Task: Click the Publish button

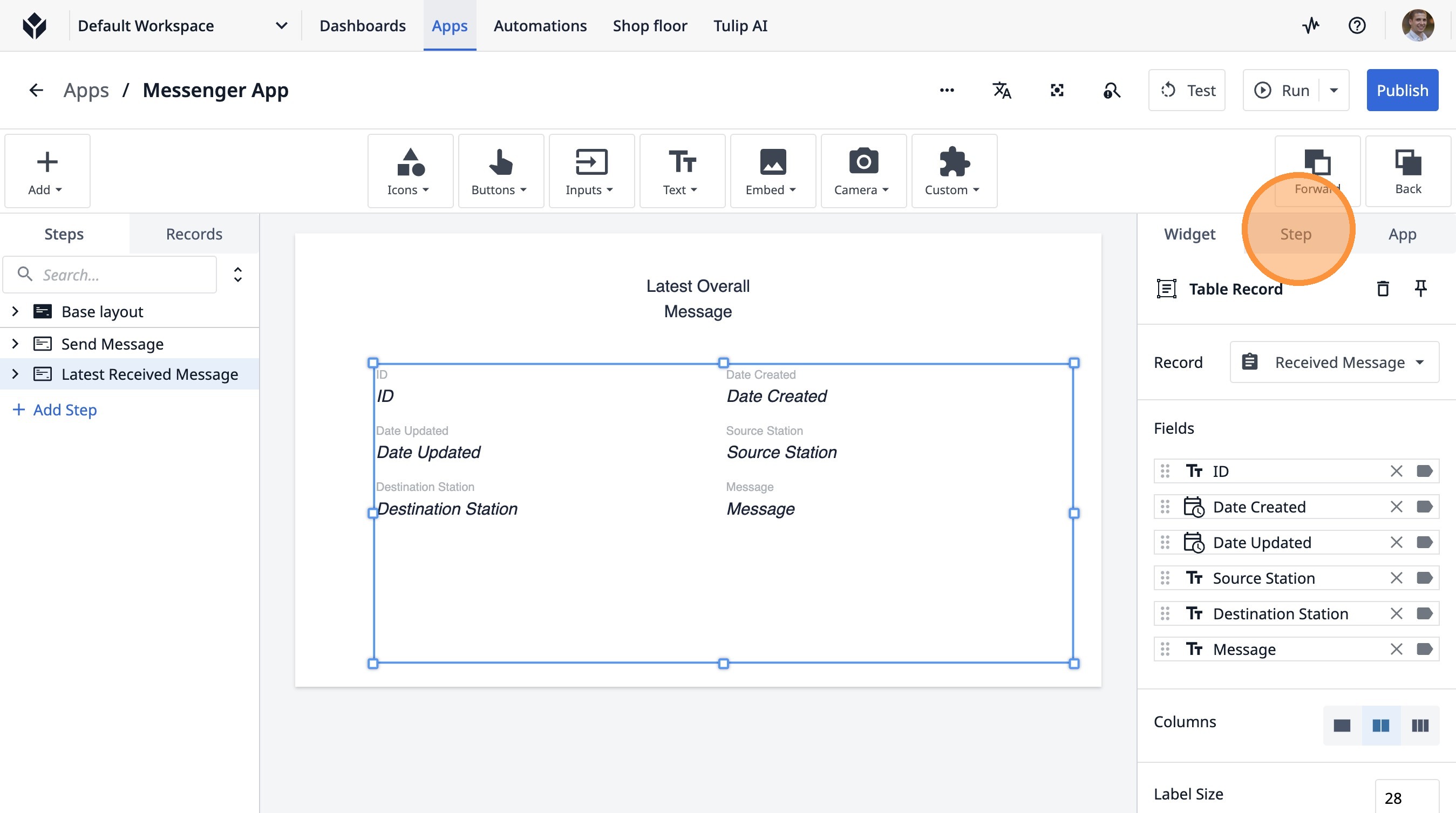Action: (x=1401, y=91)
